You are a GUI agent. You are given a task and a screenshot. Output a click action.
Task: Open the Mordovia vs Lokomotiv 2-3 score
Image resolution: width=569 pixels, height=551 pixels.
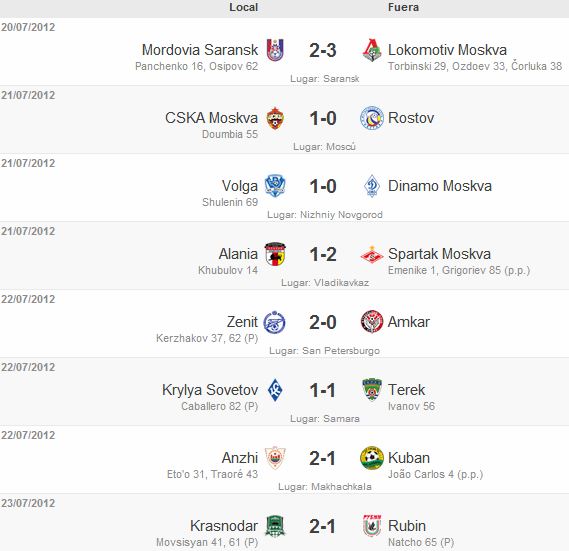point(323,50)
